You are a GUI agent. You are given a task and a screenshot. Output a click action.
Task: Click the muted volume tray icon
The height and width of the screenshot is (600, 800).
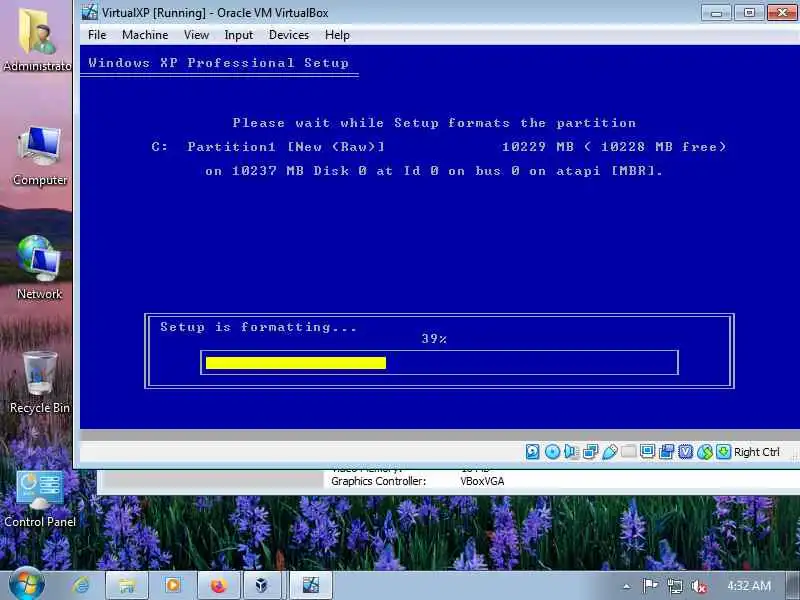[x=698, y=586]
